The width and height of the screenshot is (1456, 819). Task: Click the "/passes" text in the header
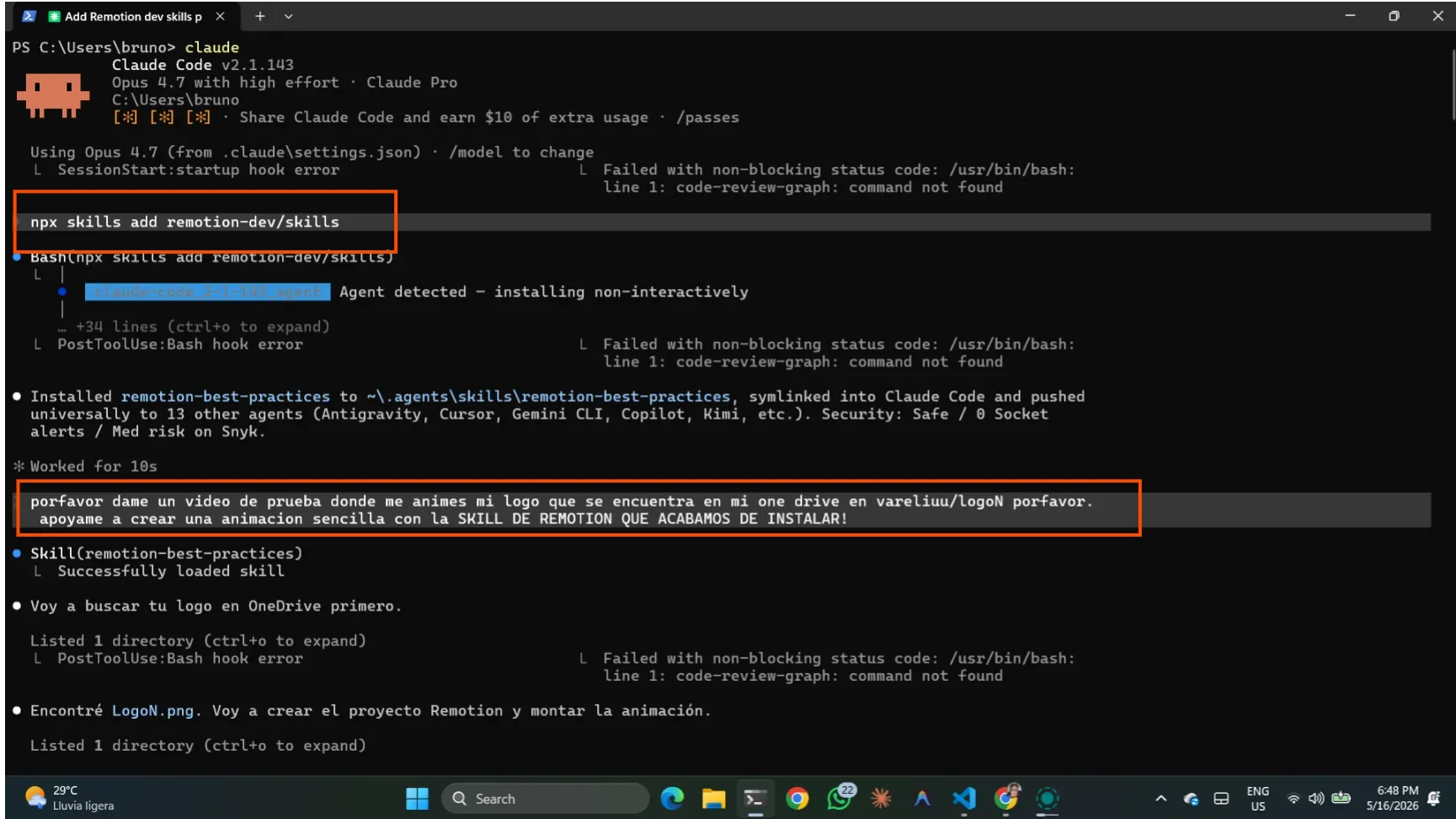(707, 117)
